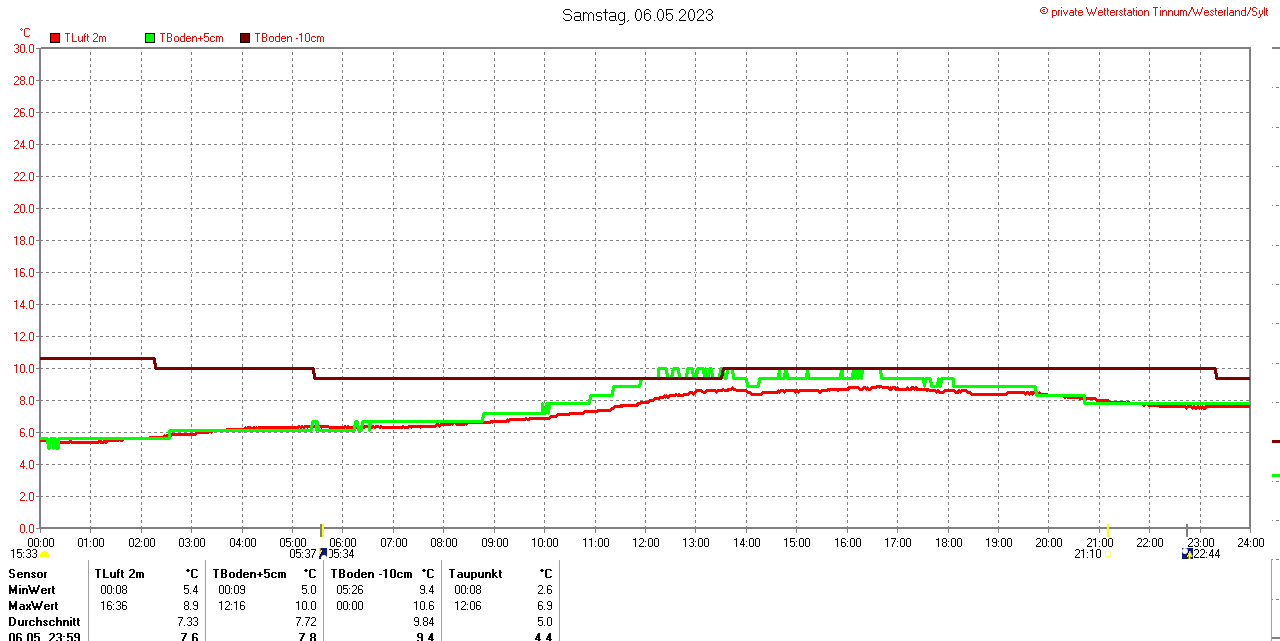Click the green TBoden+5cm legend swatch
The image size is (1280, 641).
pyautogui.click(x=150, y=38)
